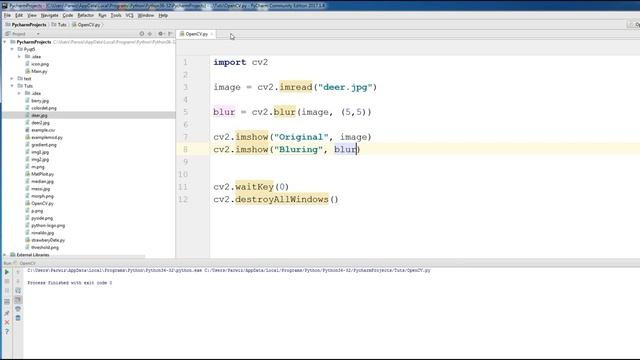The width and height of the screenshot is (640, 360).
Task: Open the File menu
Action: [7, 16]
